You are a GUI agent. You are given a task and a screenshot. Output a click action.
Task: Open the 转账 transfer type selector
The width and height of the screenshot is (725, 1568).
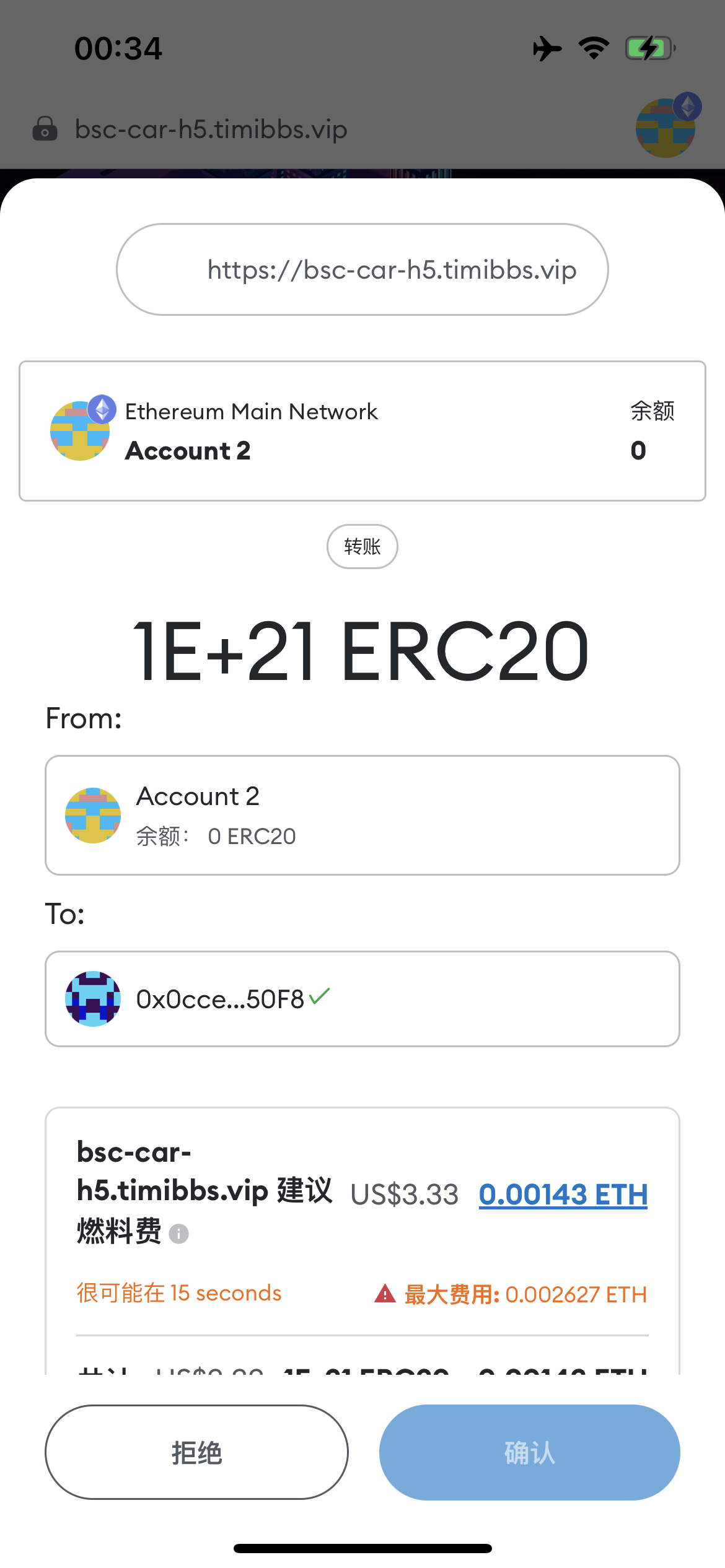pyautogui.click(x=362, y=546)
